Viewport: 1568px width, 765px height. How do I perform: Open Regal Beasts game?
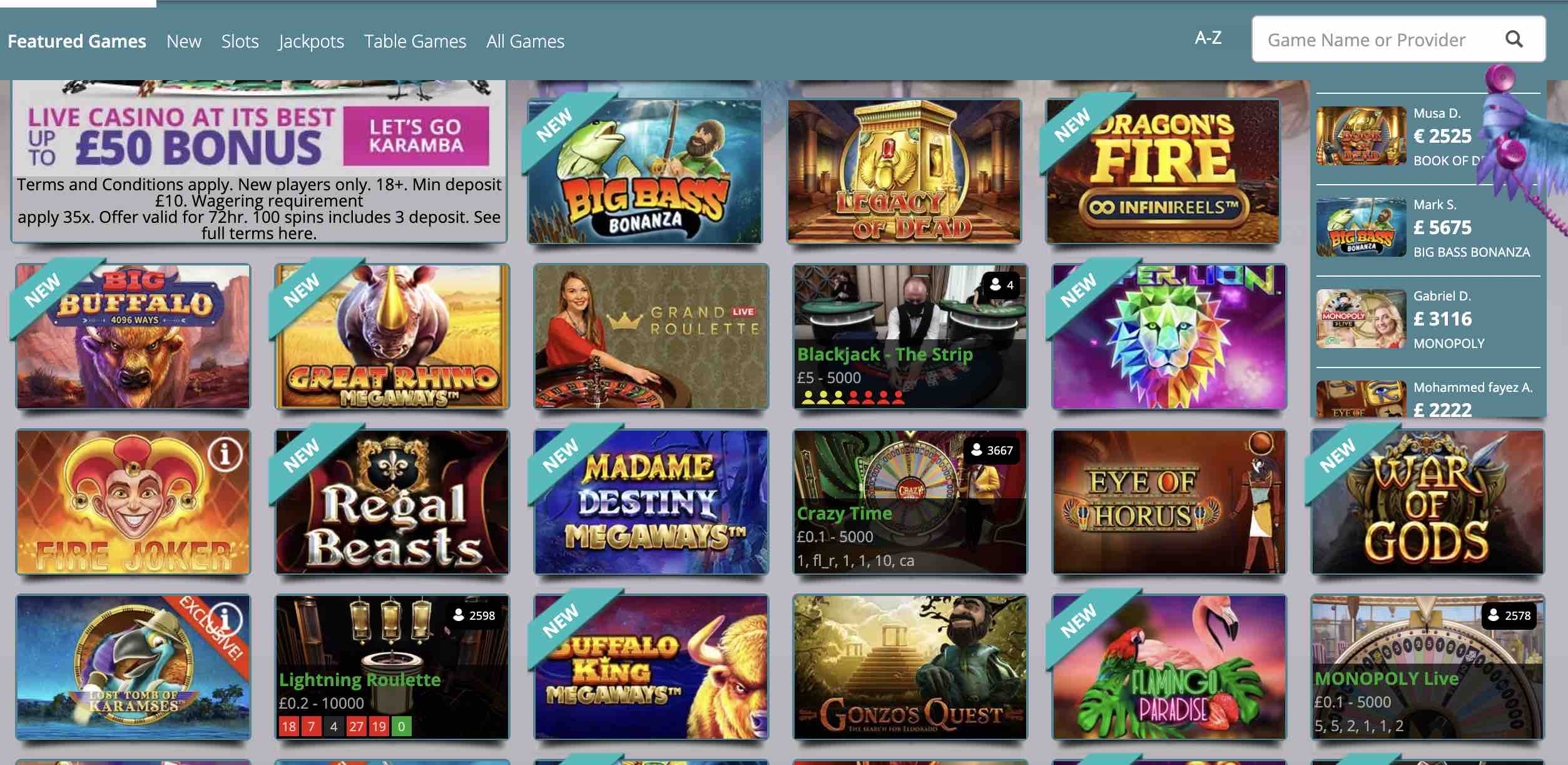click(392, 501)
